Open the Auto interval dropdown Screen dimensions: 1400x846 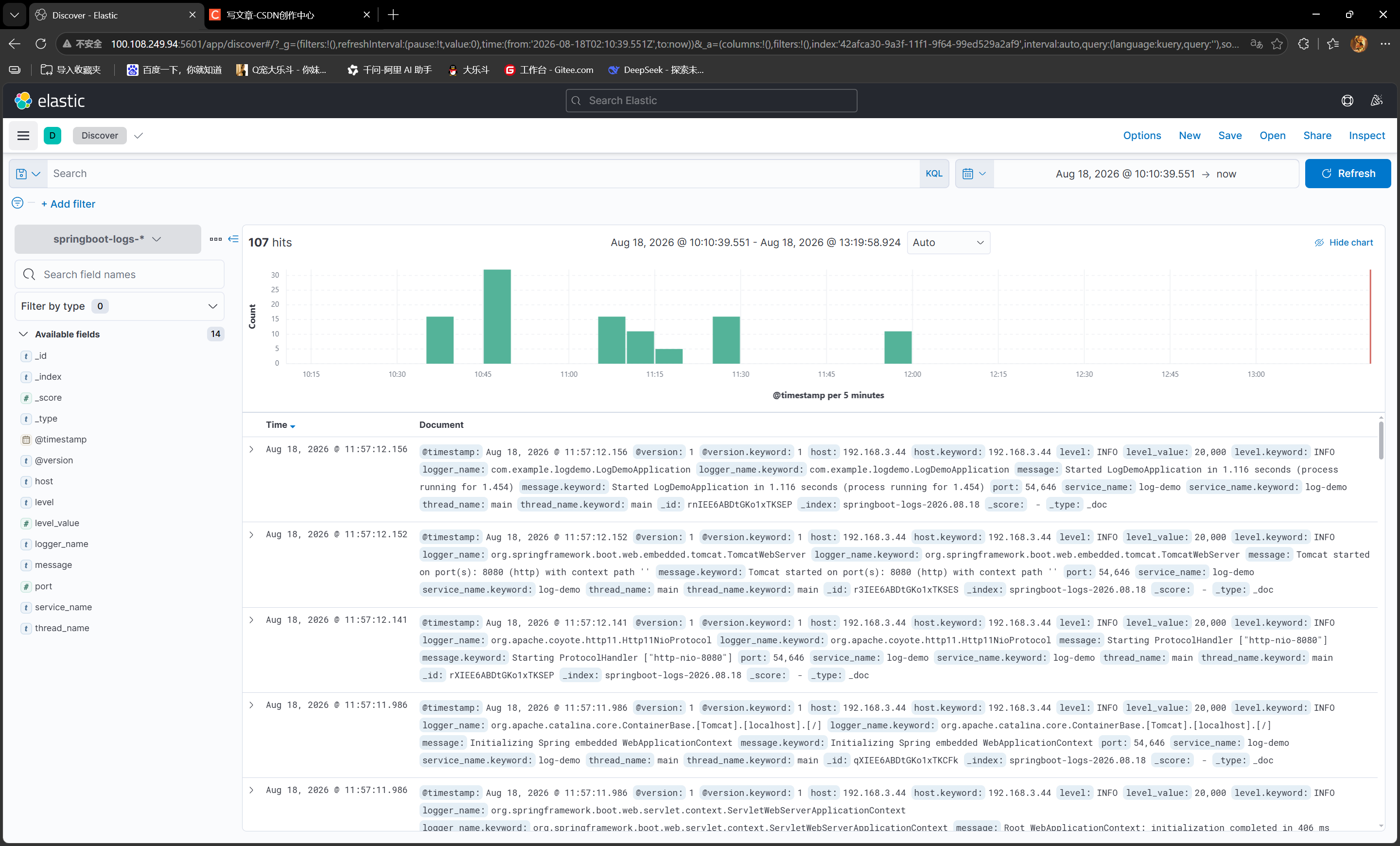click(948, 243)
